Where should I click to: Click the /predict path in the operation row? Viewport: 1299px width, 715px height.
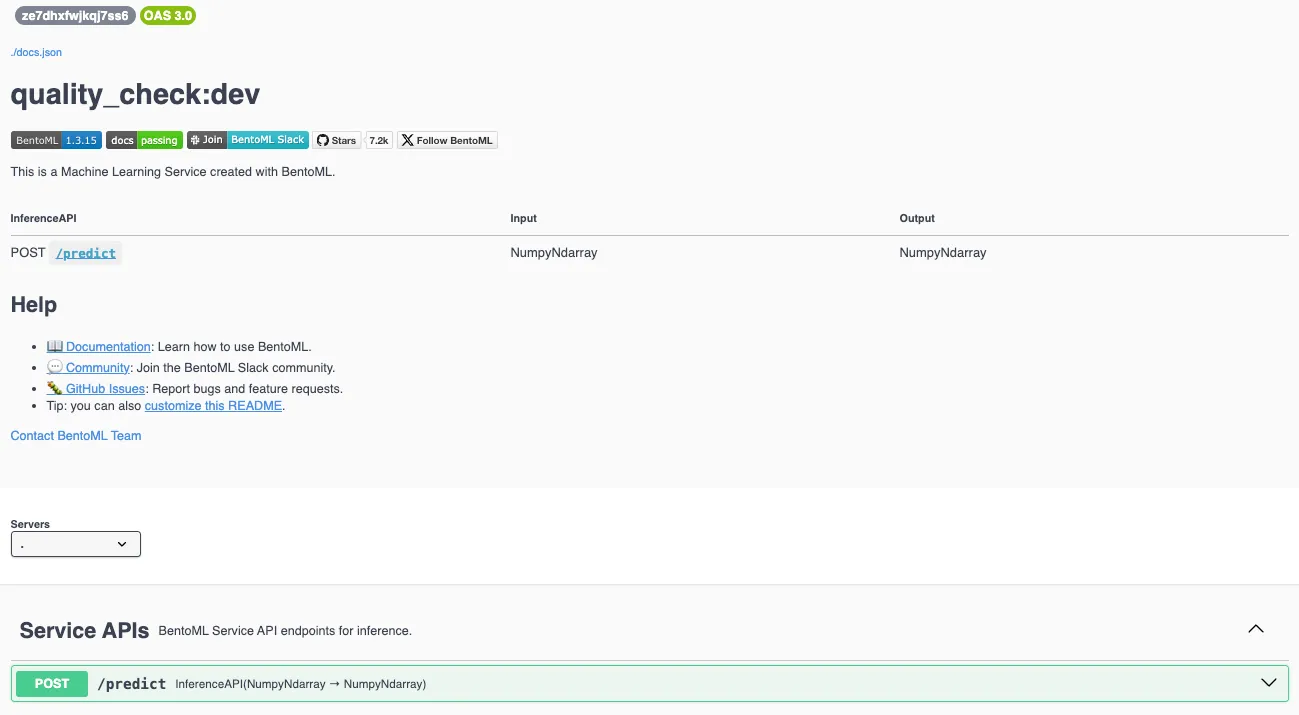click(131, 684)
